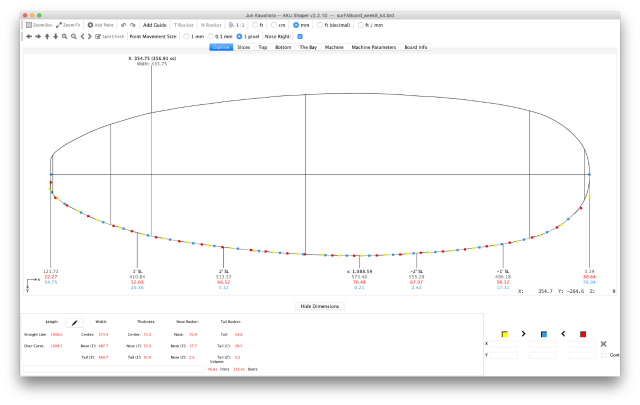Screen dimensions: 640x405
Task: Pan right with the right arrow
Action: click(x=38, y=36)
